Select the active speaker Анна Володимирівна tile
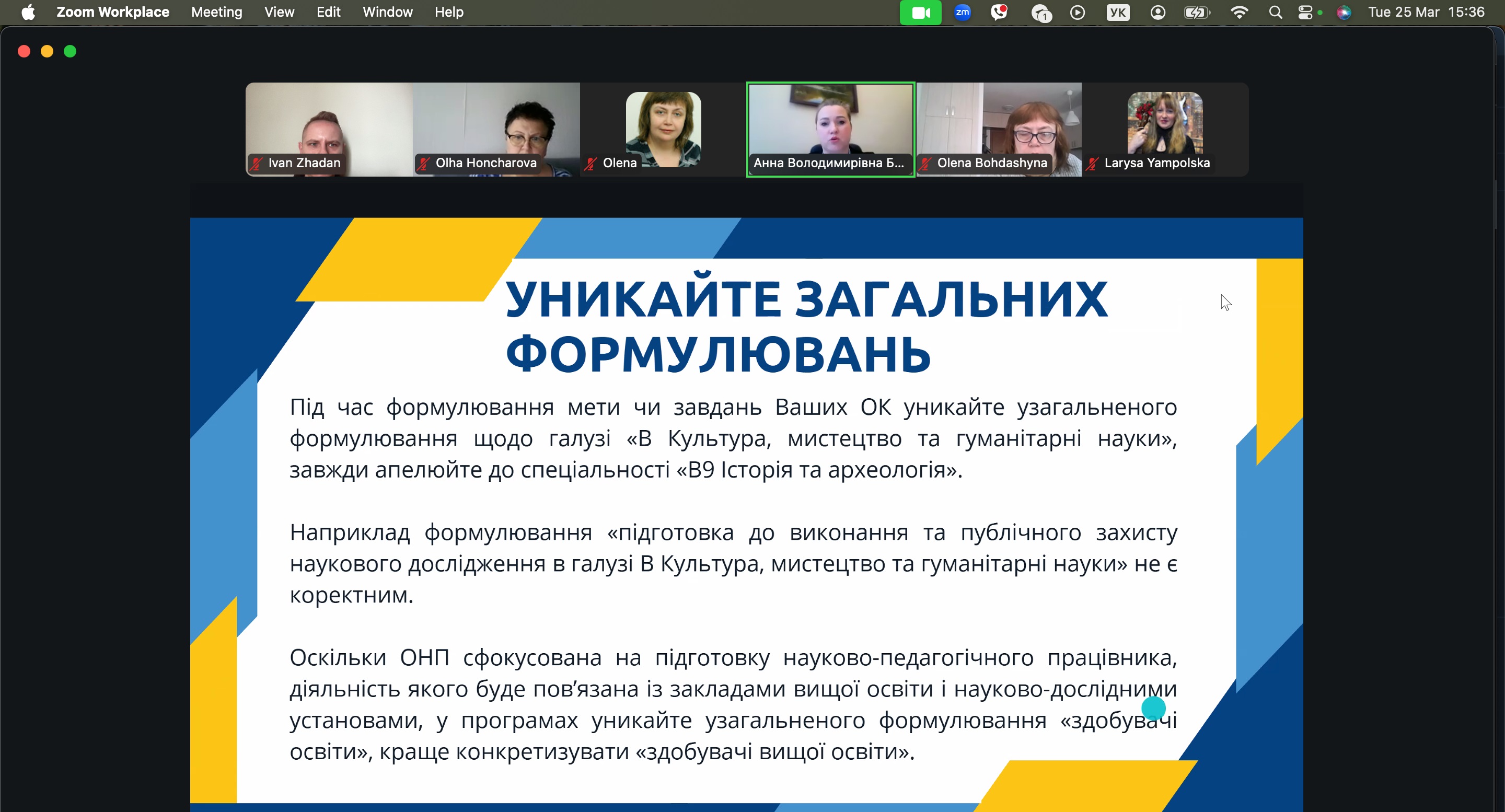Image resolution: width=1505 pixels, height=812 pixels. pos(831,129)
